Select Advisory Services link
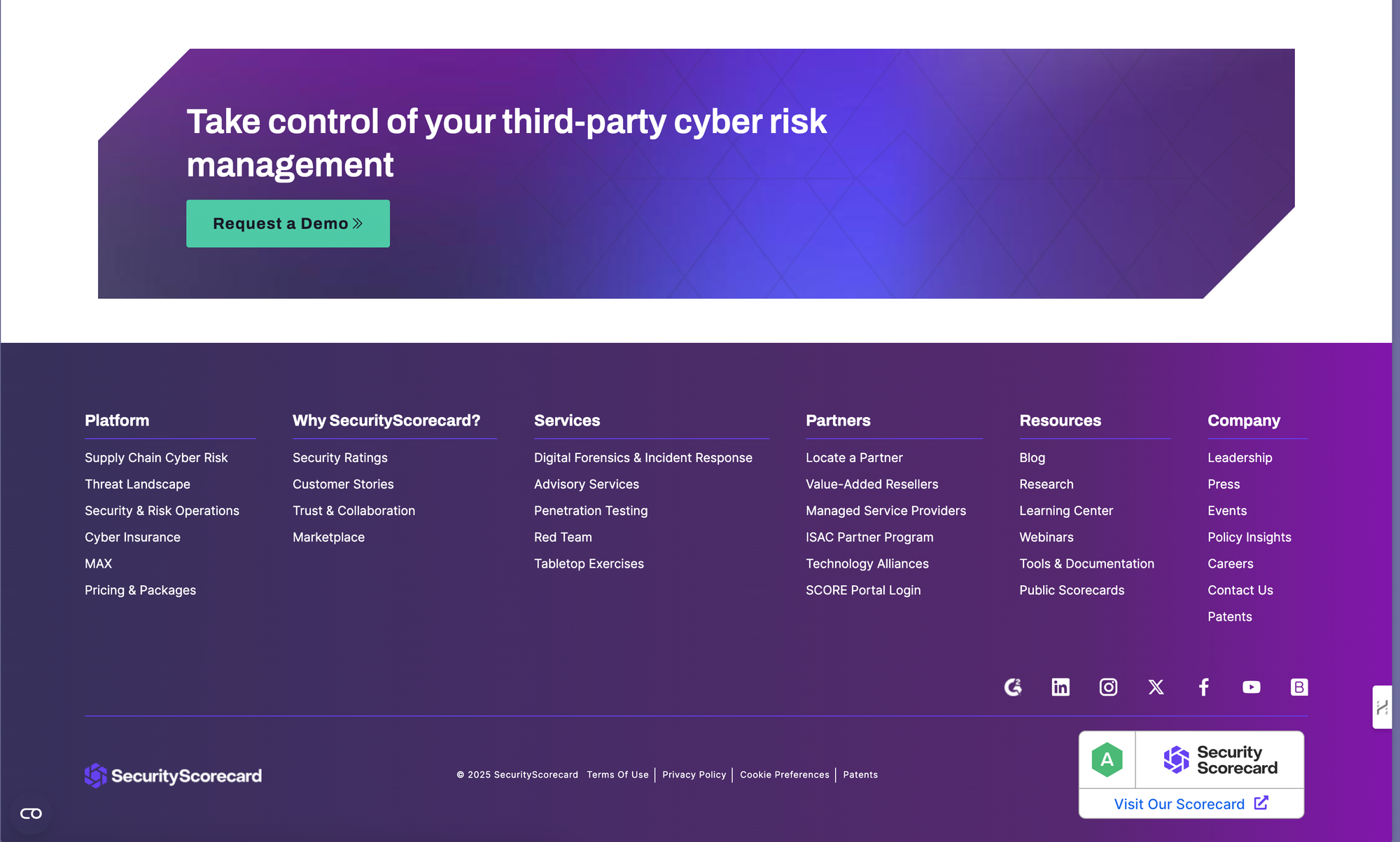1400x842 pixels. pyautogui.click(x=587, y=484)
